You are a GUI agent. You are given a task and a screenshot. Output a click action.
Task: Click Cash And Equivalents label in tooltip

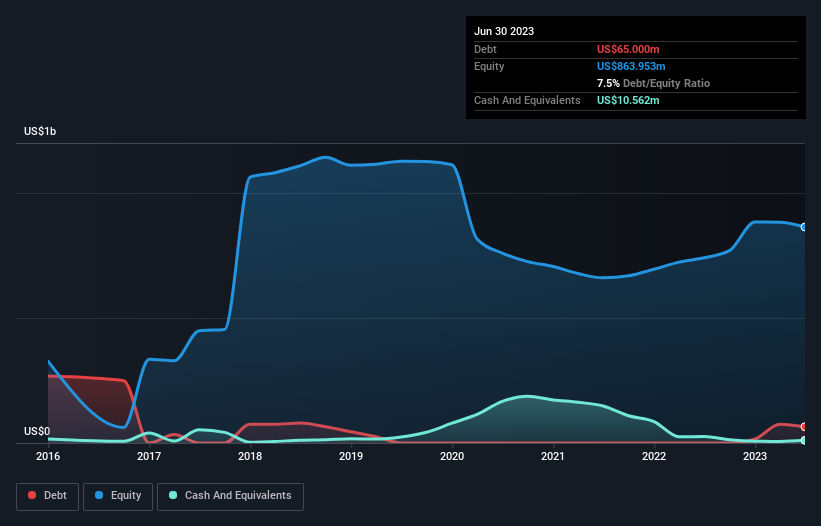tap(527, 100)
